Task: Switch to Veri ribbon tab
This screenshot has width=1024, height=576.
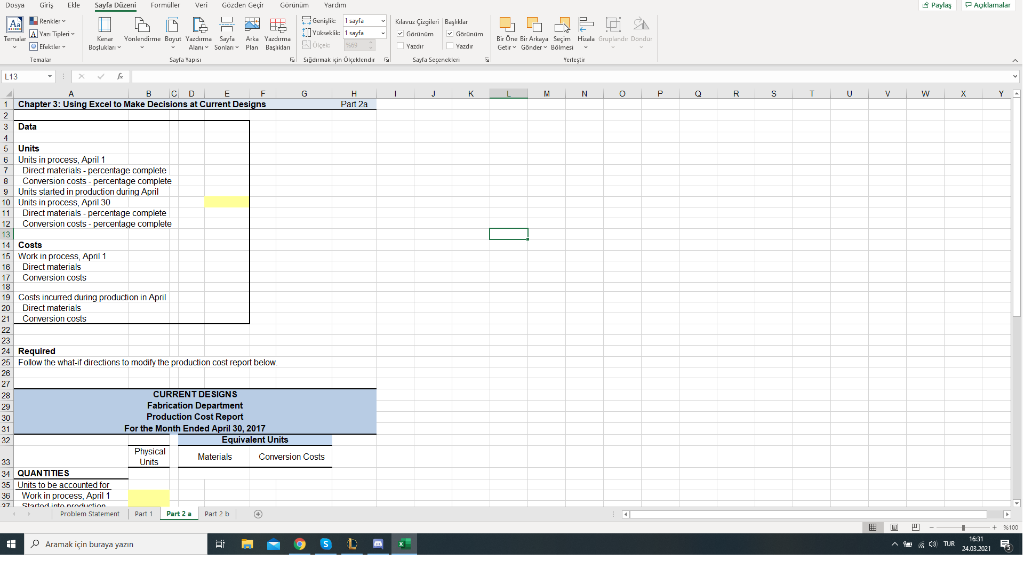Action: click(x=201, y=5)
